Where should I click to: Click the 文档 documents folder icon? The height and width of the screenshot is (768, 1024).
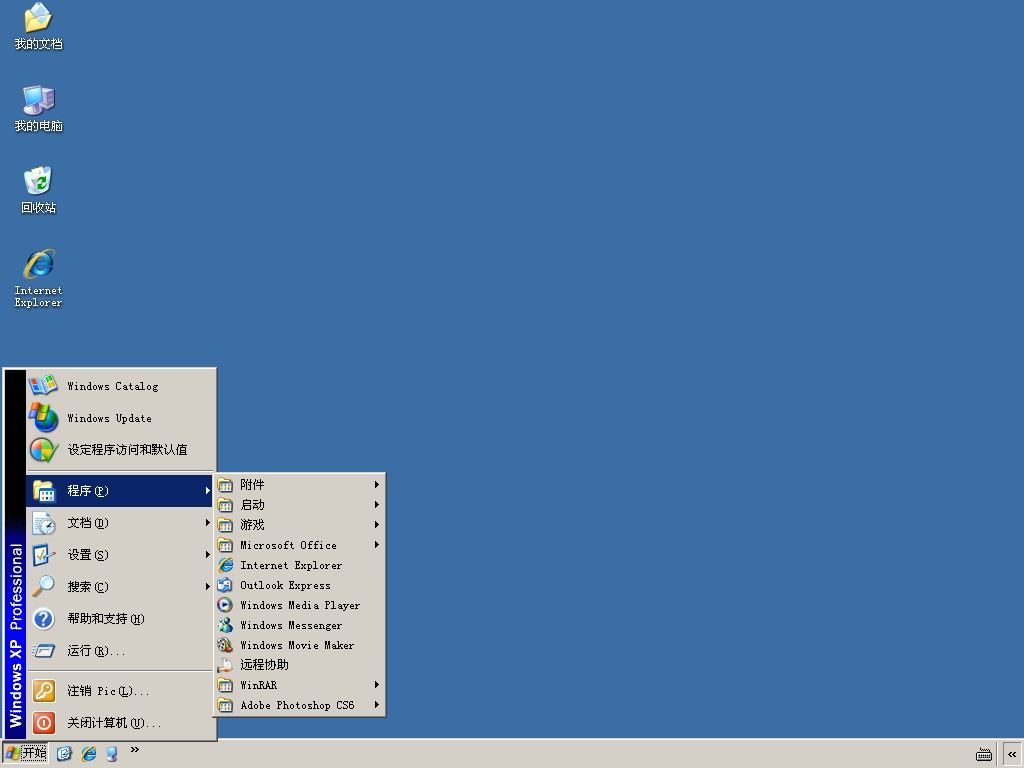click(44, 523)
